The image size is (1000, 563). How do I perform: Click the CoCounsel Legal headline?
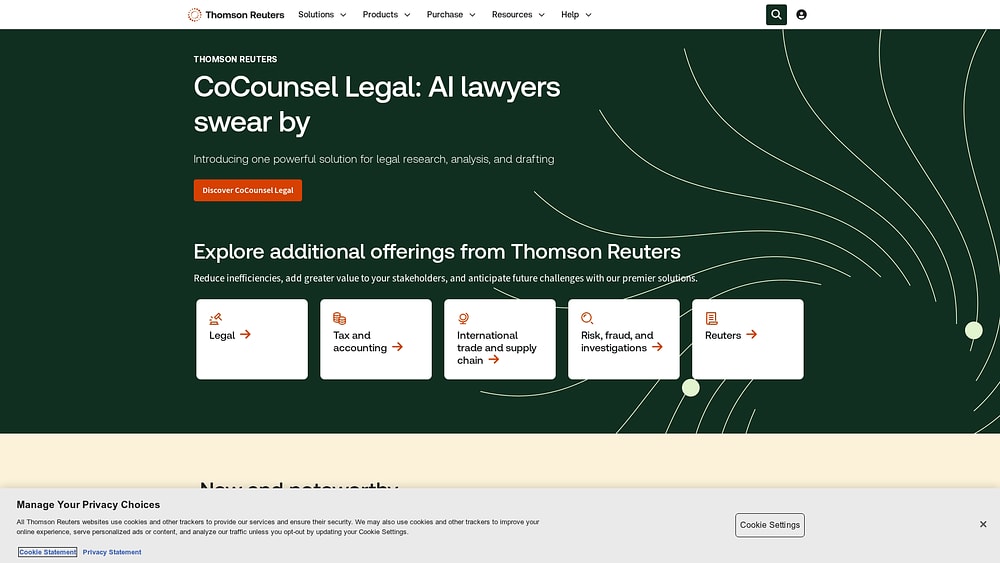click(x=377, y=104)
